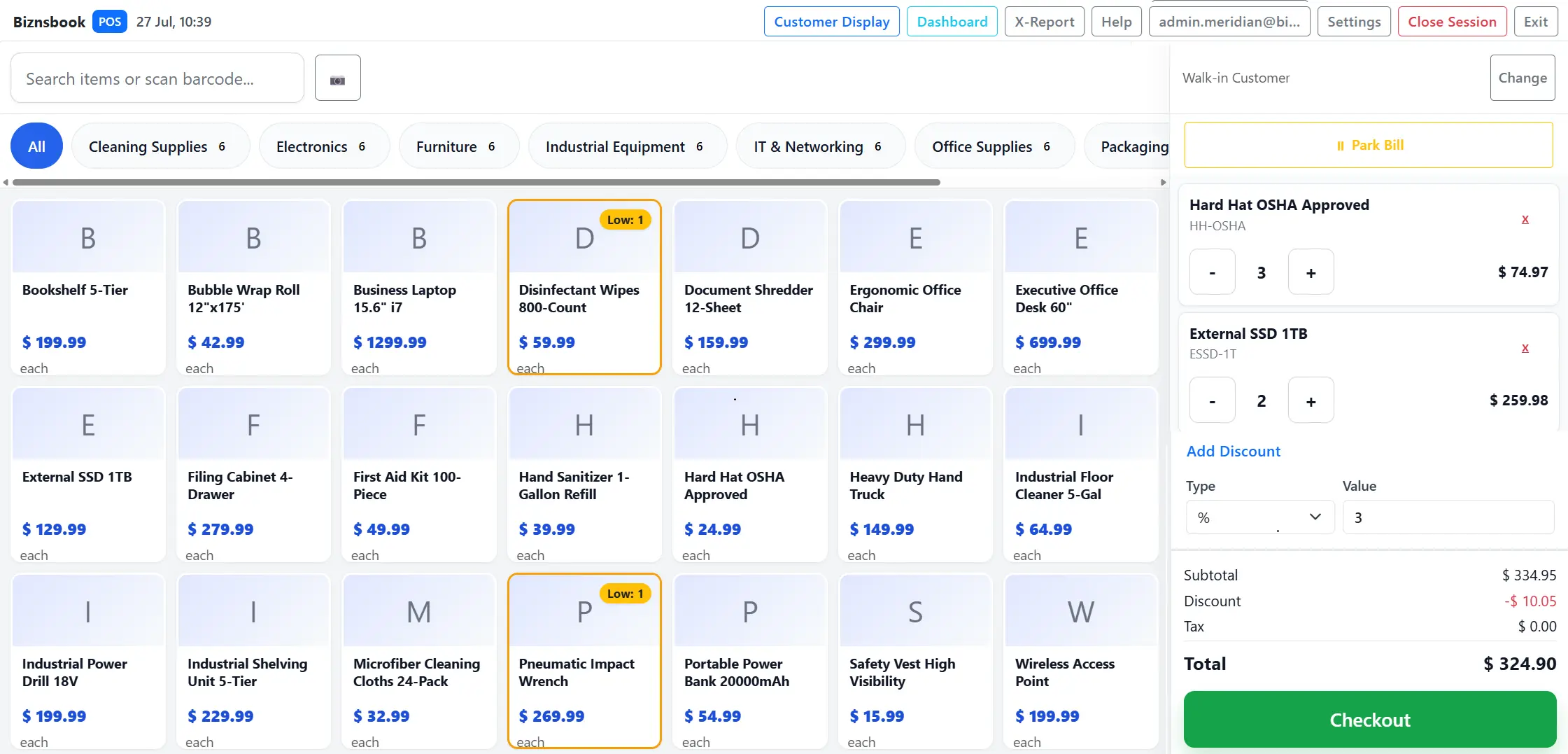Viewport: 1568px width, 754px height.
Task: Click the Subtotal value $ 334.95
Action: pos(1529,575)
